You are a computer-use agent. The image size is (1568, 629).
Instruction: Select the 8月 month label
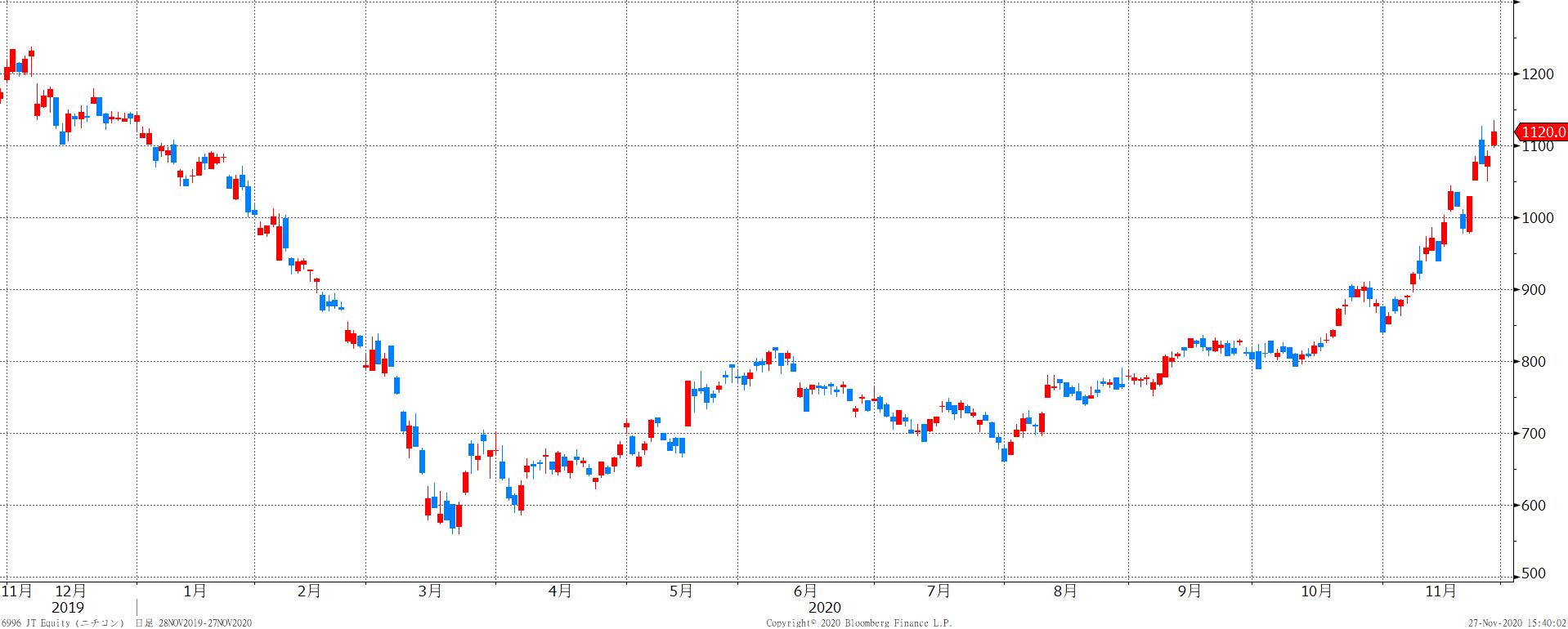(1065, 591)
